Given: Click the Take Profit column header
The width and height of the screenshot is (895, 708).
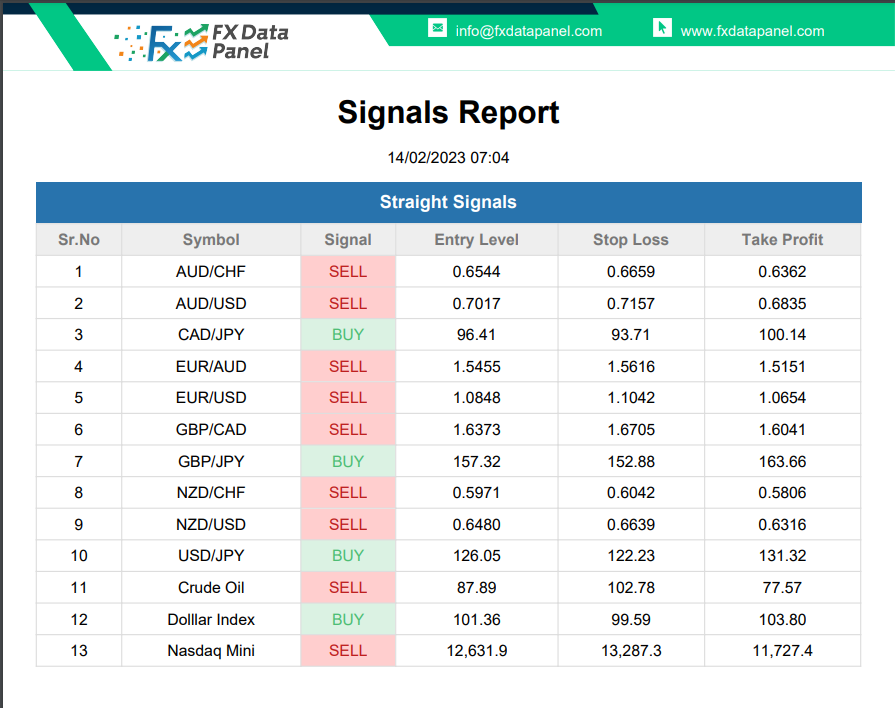Looking at the screenshot, I should (783, 240).
